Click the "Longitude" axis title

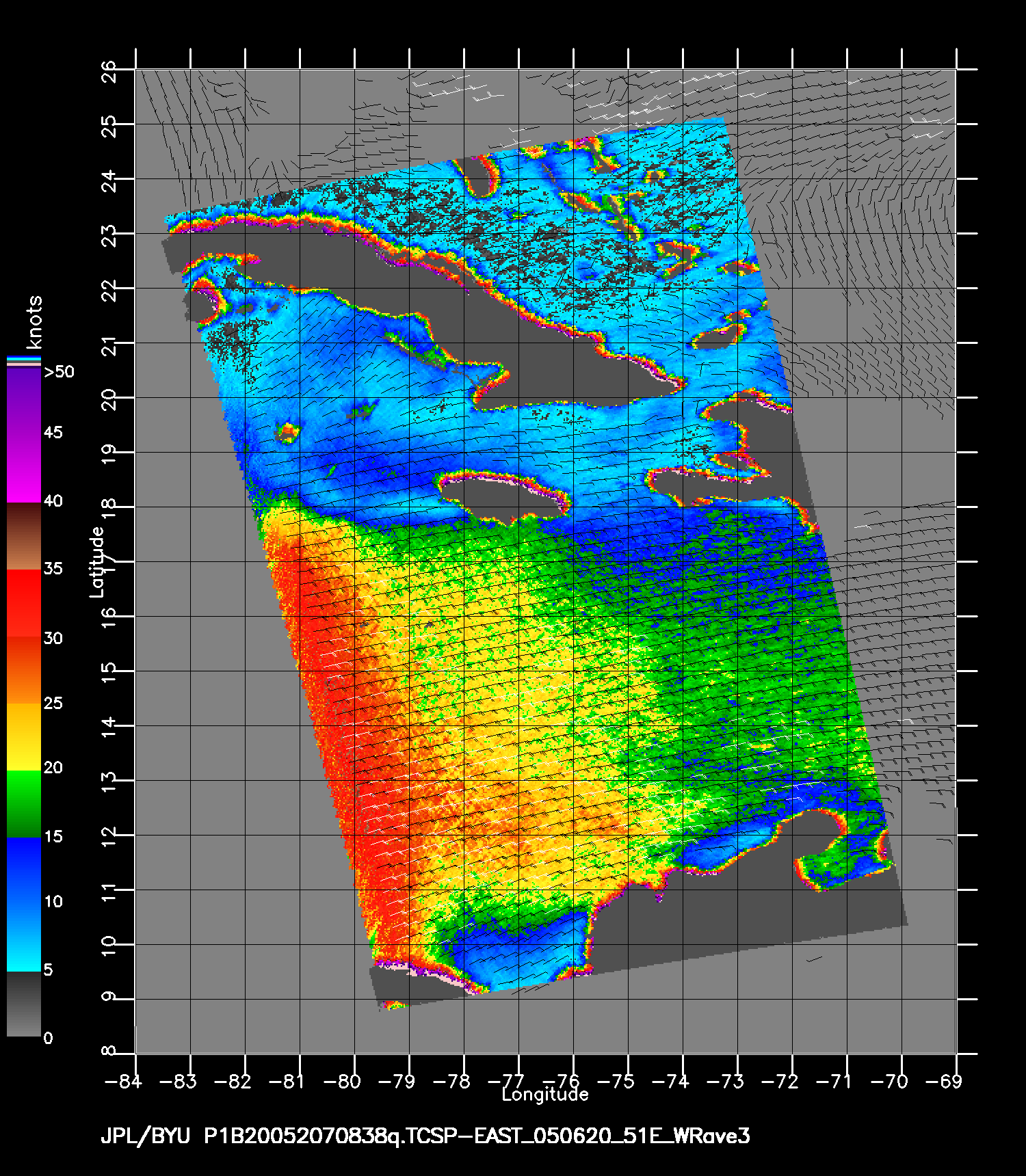545,1095
